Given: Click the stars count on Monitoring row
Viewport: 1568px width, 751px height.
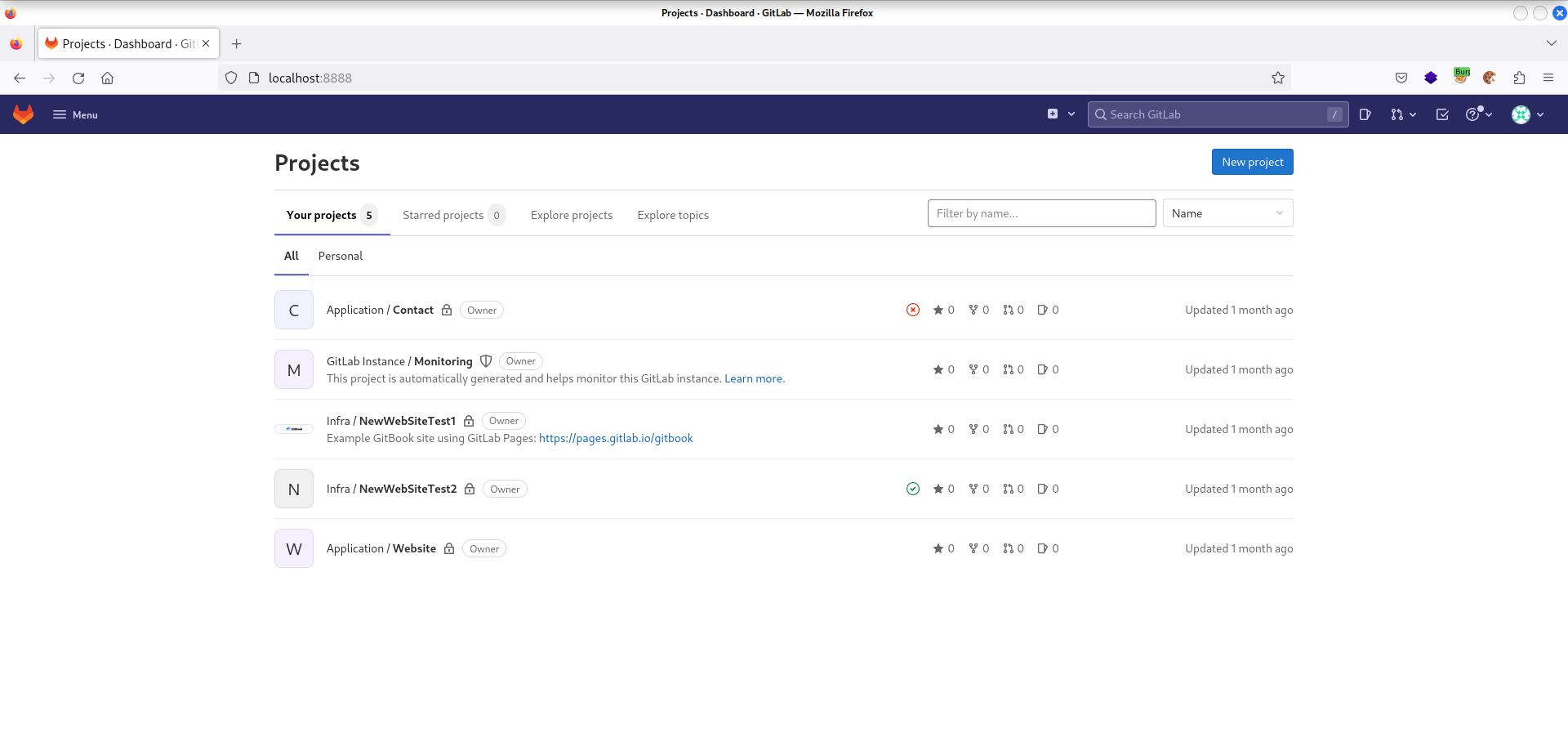Looking at the screenshot, I should coord(943,369).
